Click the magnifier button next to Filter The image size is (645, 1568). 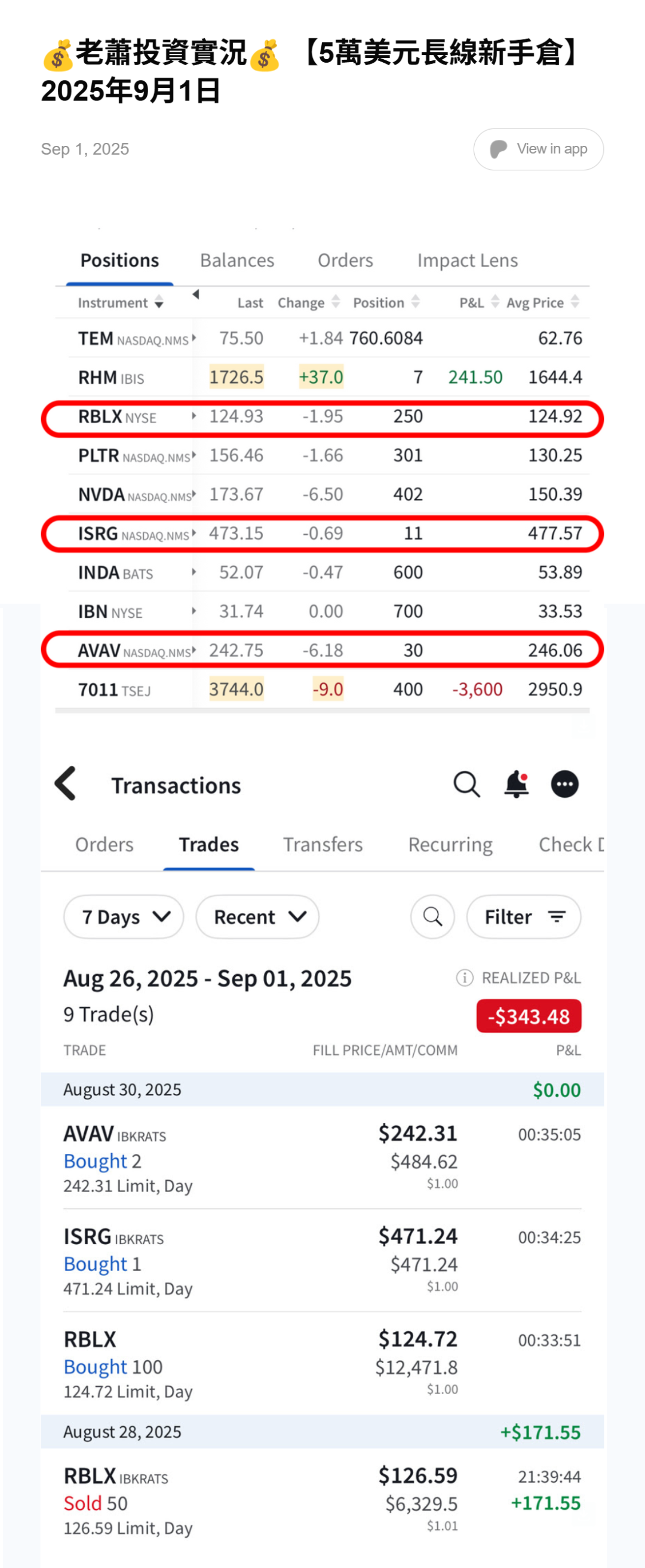tap(432, 916)
